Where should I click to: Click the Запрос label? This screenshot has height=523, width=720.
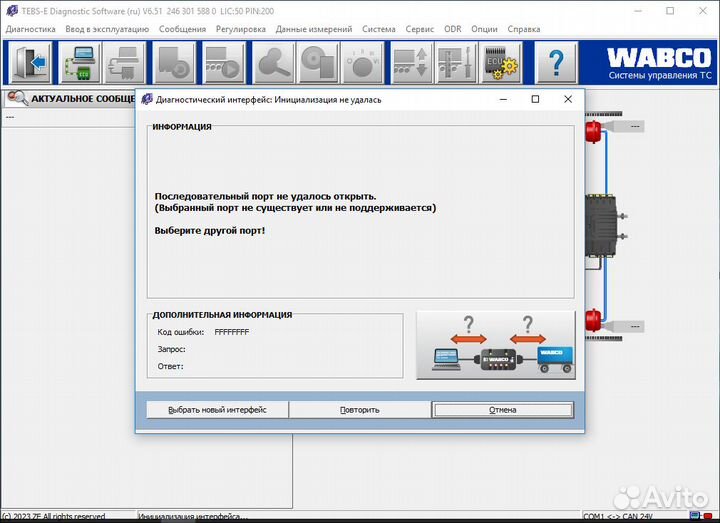click(171, 349)
